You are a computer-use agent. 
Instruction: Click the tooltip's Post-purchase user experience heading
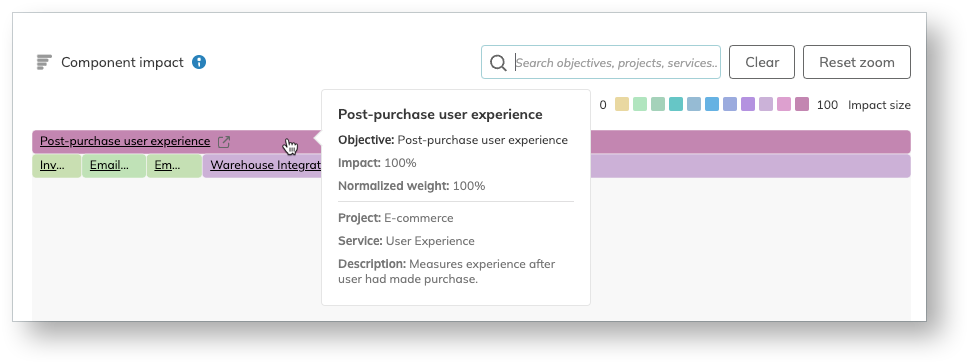point(440,114)
